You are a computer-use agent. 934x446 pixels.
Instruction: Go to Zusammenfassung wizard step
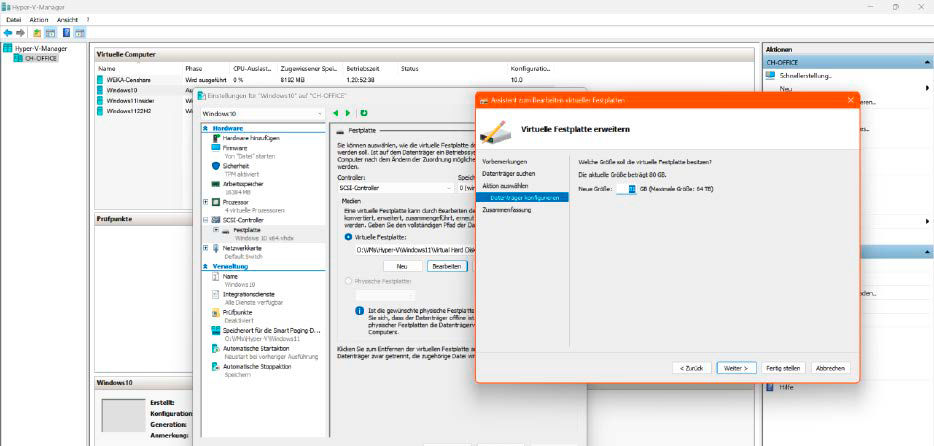click(506, 210)
